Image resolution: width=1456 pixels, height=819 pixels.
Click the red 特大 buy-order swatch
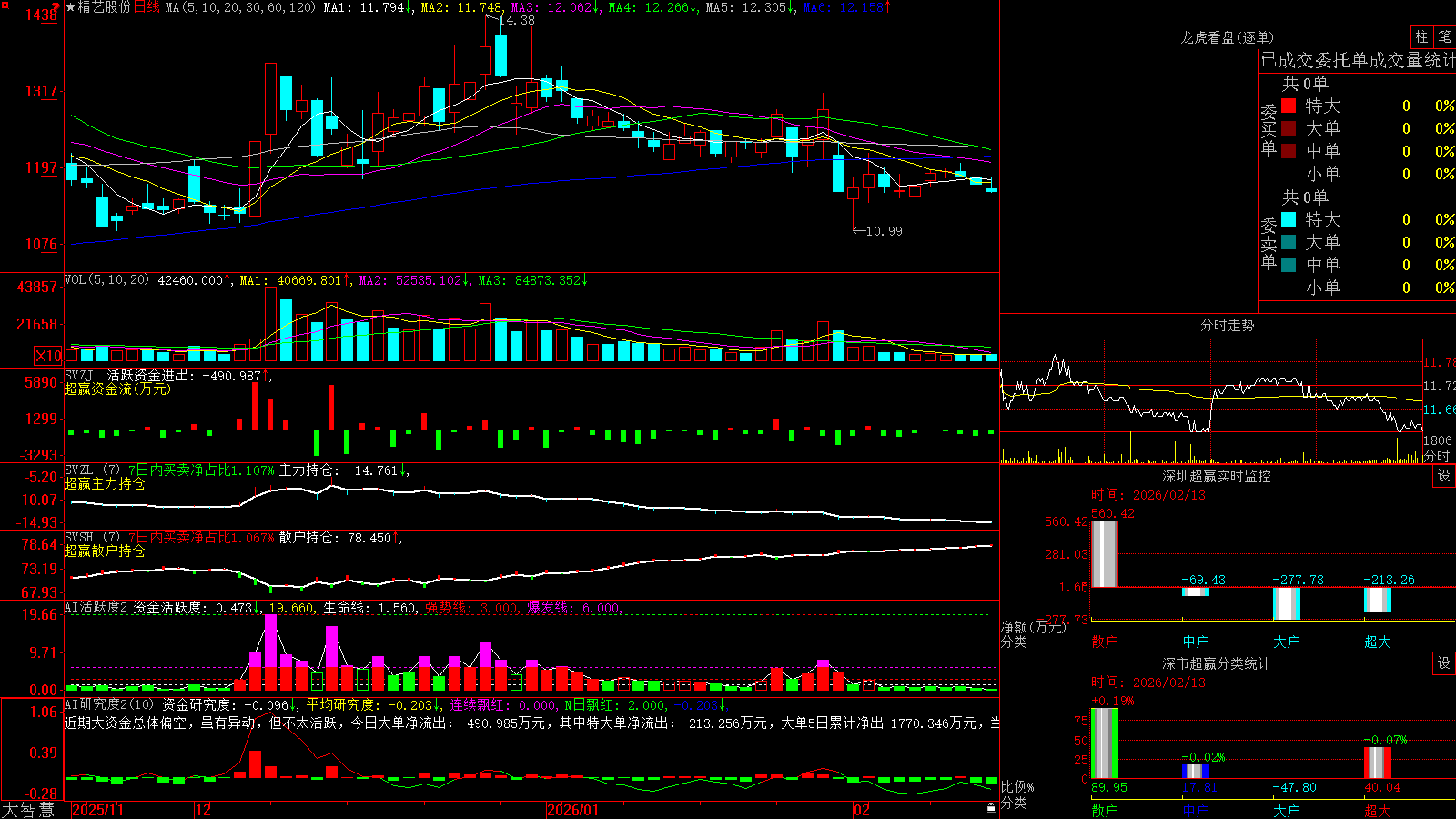pyautogui.click(x=1289, y=106)
